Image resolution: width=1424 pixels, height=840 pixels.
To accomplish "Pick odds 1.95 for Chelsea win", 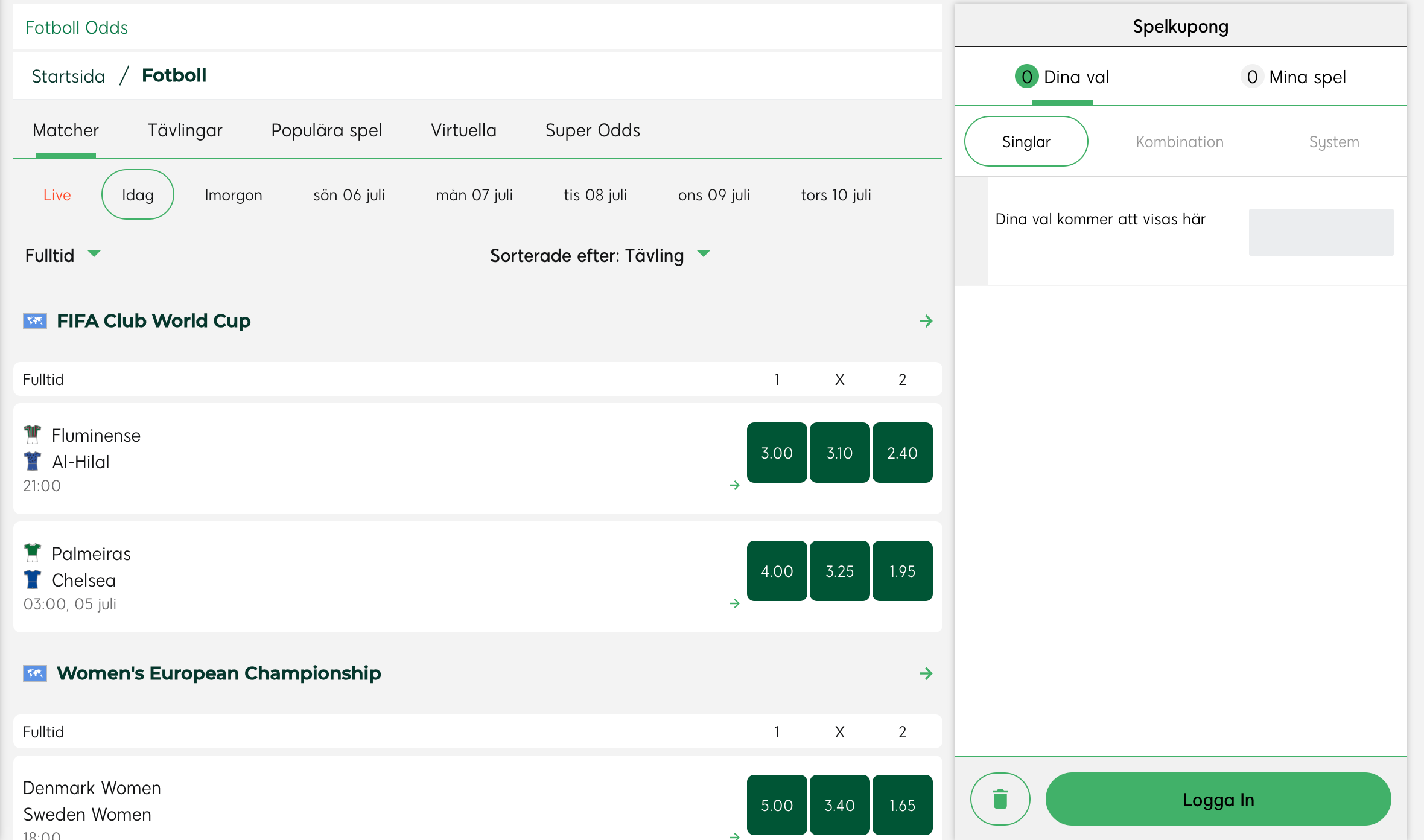I will pos(902,571).
